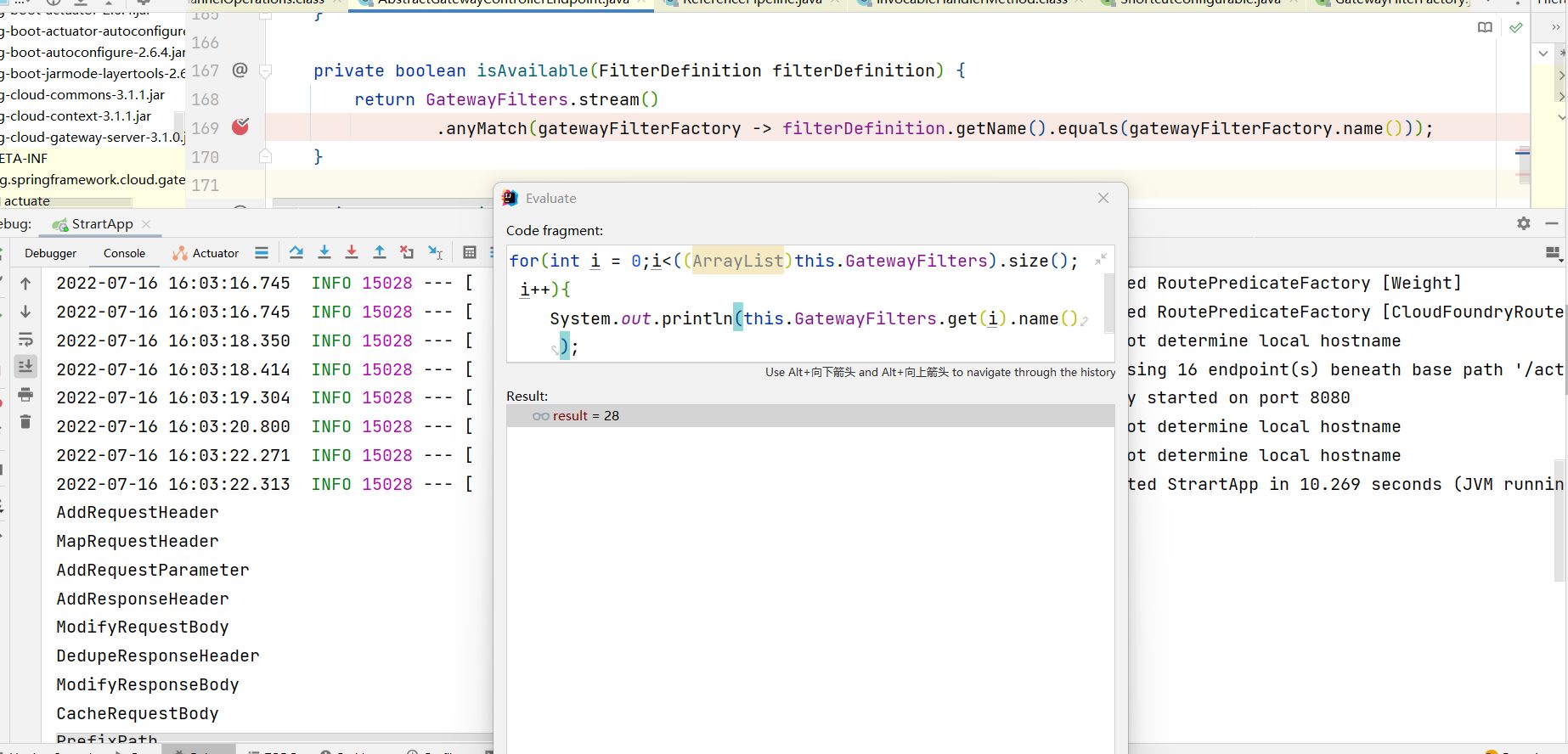Toggle Scroll to End console icon

25,366
